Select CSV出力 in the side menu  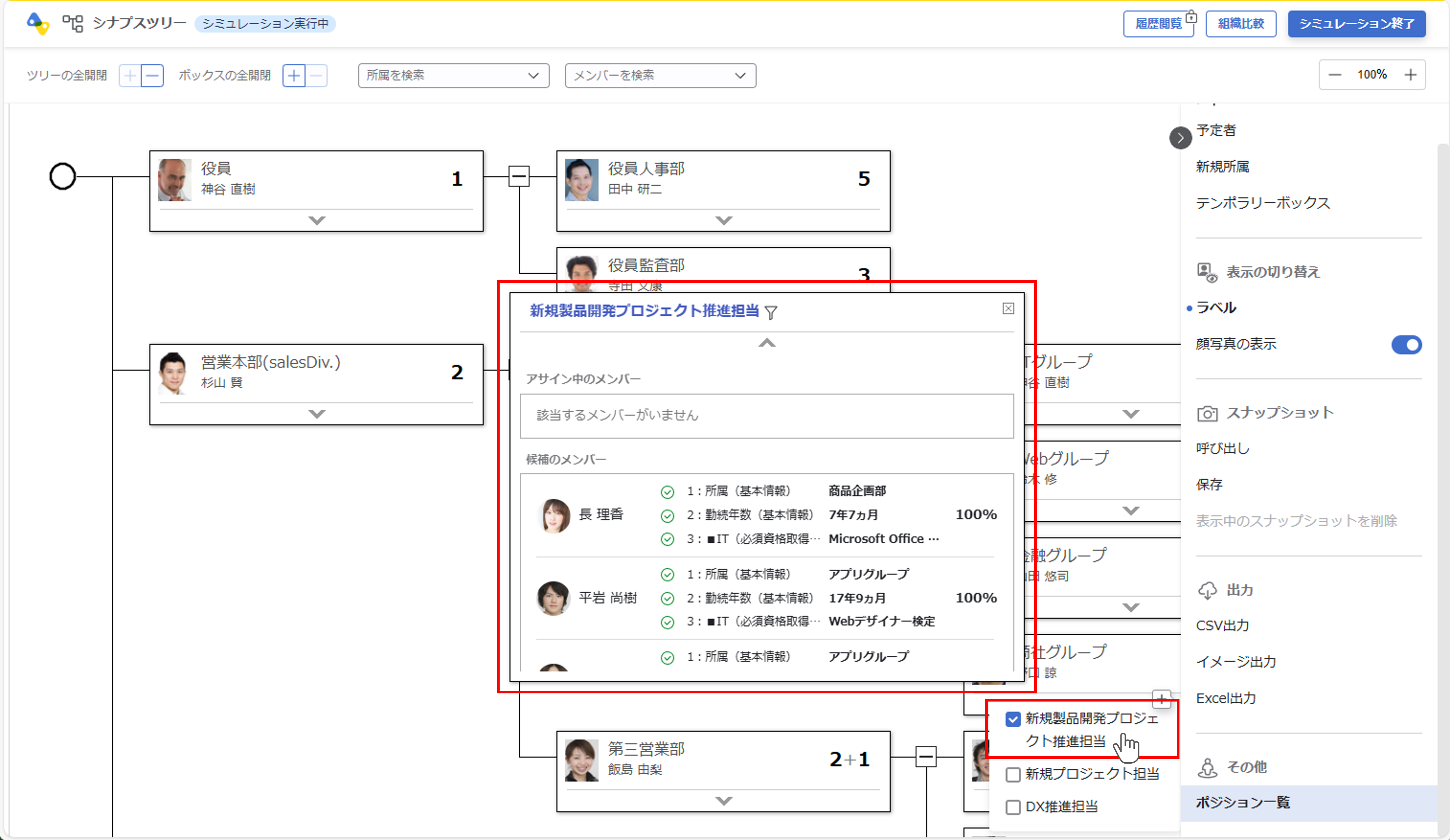point(1222,626)
